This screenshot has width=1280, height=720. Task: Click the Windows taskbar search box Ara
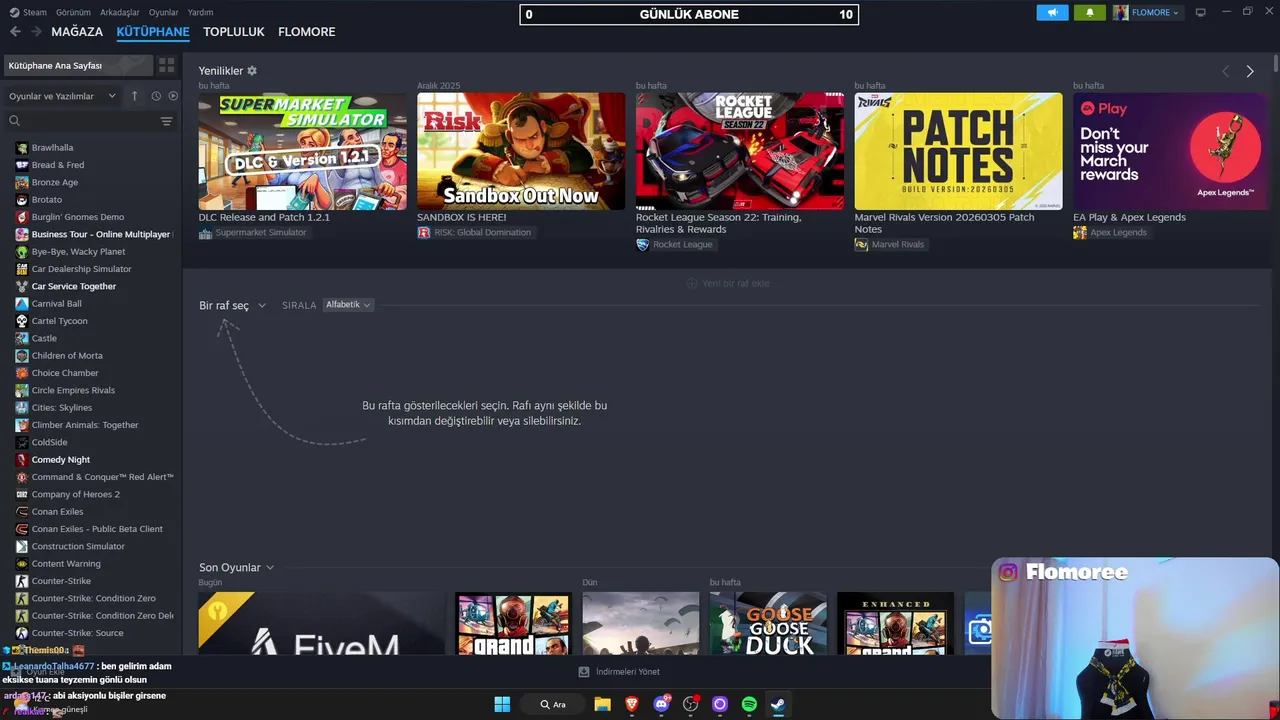tap(553, 704)
